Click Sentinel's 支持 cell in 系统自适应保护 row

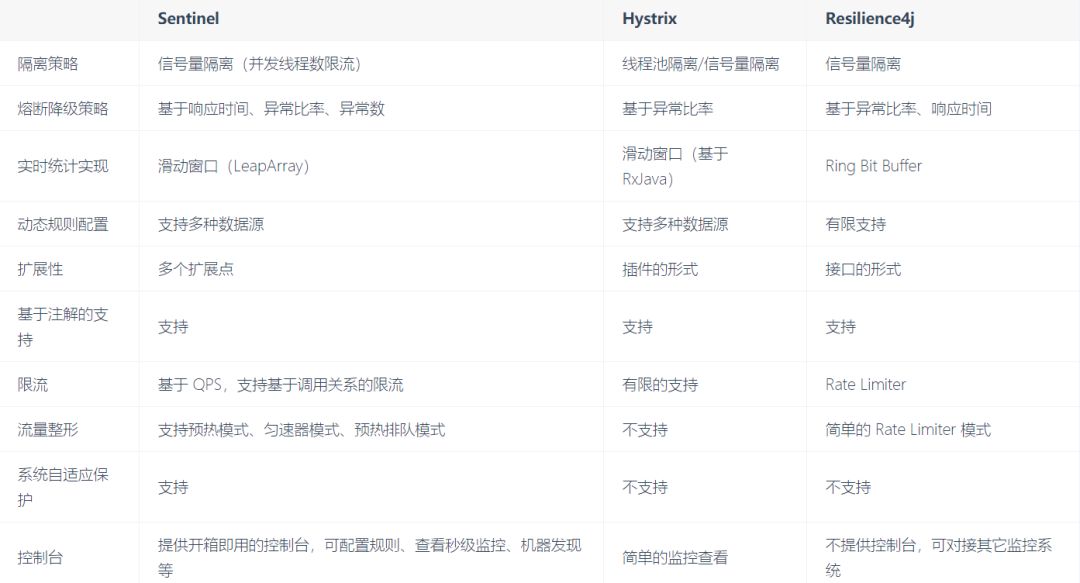(x=173, y=487)
